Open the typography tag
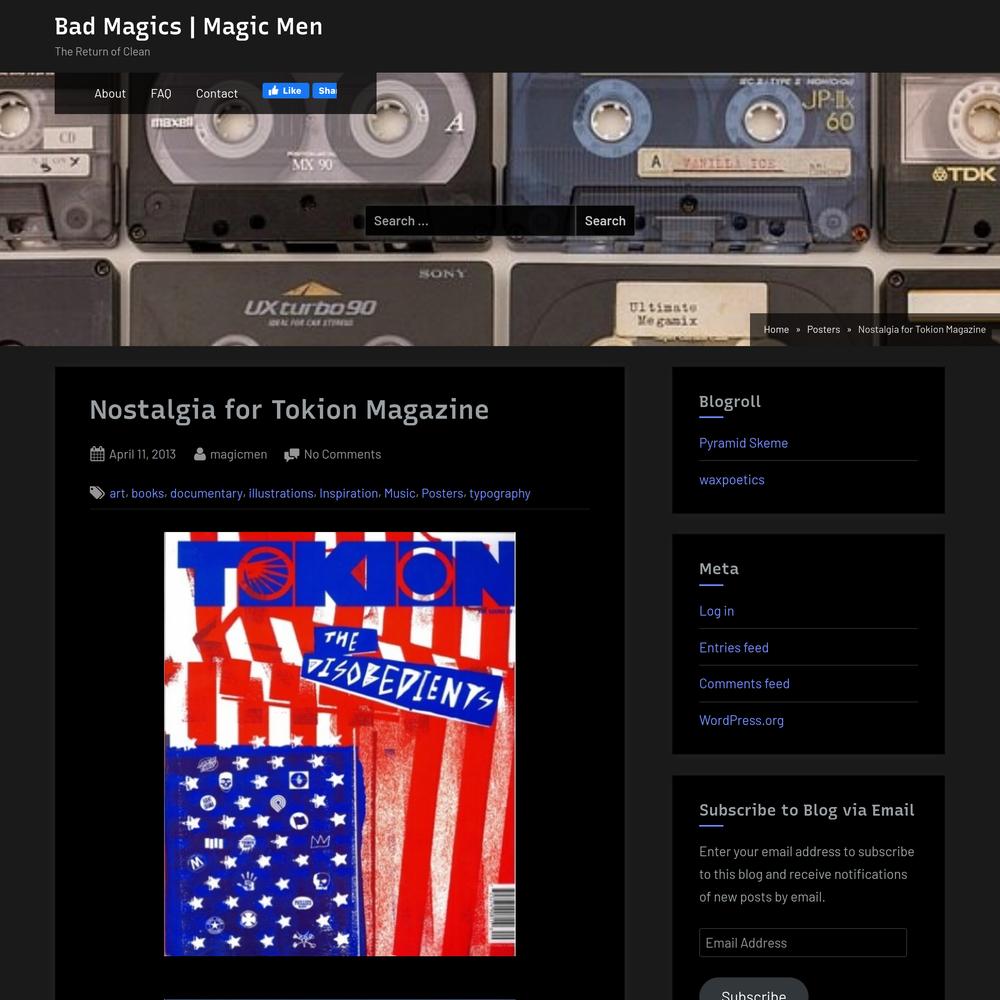Image resolution: width=1000 pixels, height=1000 pixels. click(x=500, y=493)
